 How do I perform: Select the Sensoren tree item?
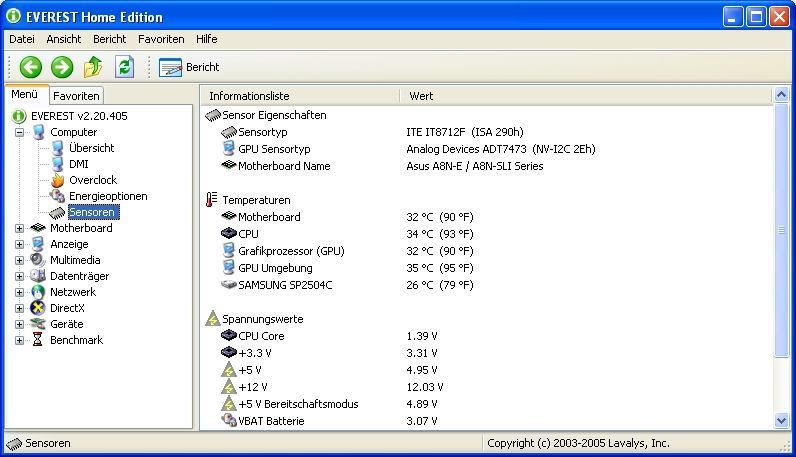[93, 212]
